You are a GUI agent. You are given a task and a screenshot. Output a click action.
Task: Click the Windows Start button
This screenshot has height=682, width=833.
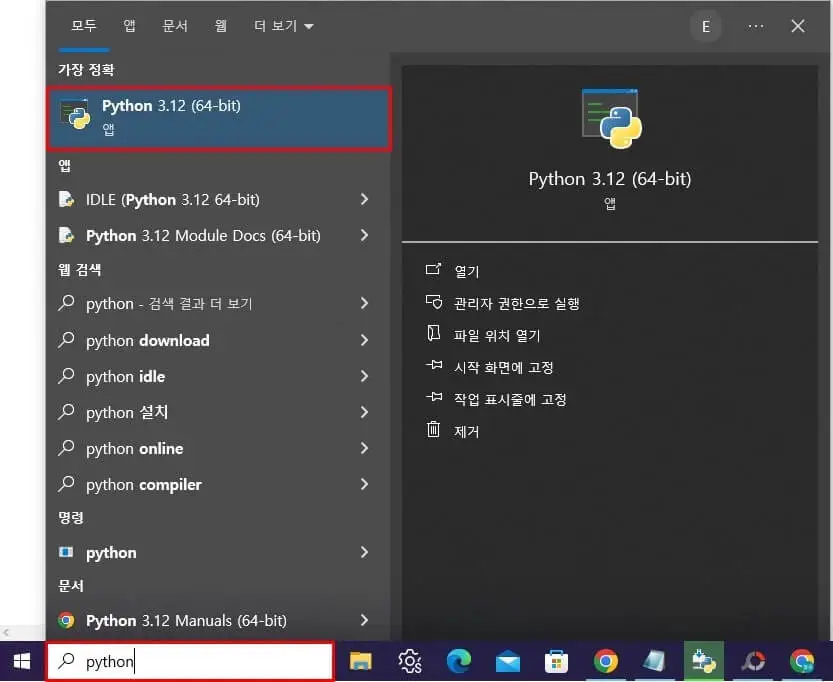[22, 661]
